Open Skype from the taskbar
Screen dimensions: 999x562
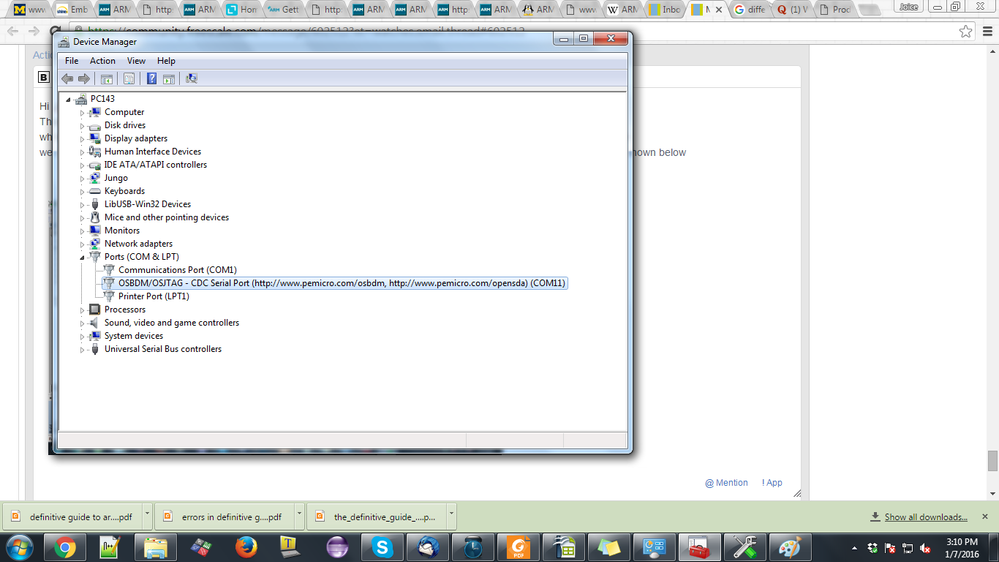coord(382,547)
